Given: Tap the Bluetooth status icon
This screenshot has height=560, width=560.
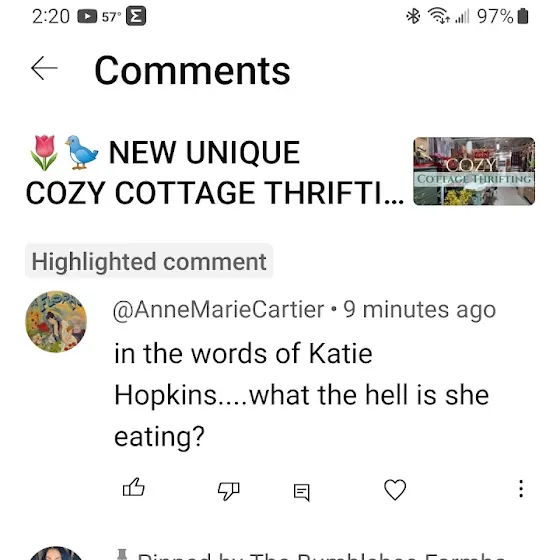Looking at the screenshot, I should 413,16.
